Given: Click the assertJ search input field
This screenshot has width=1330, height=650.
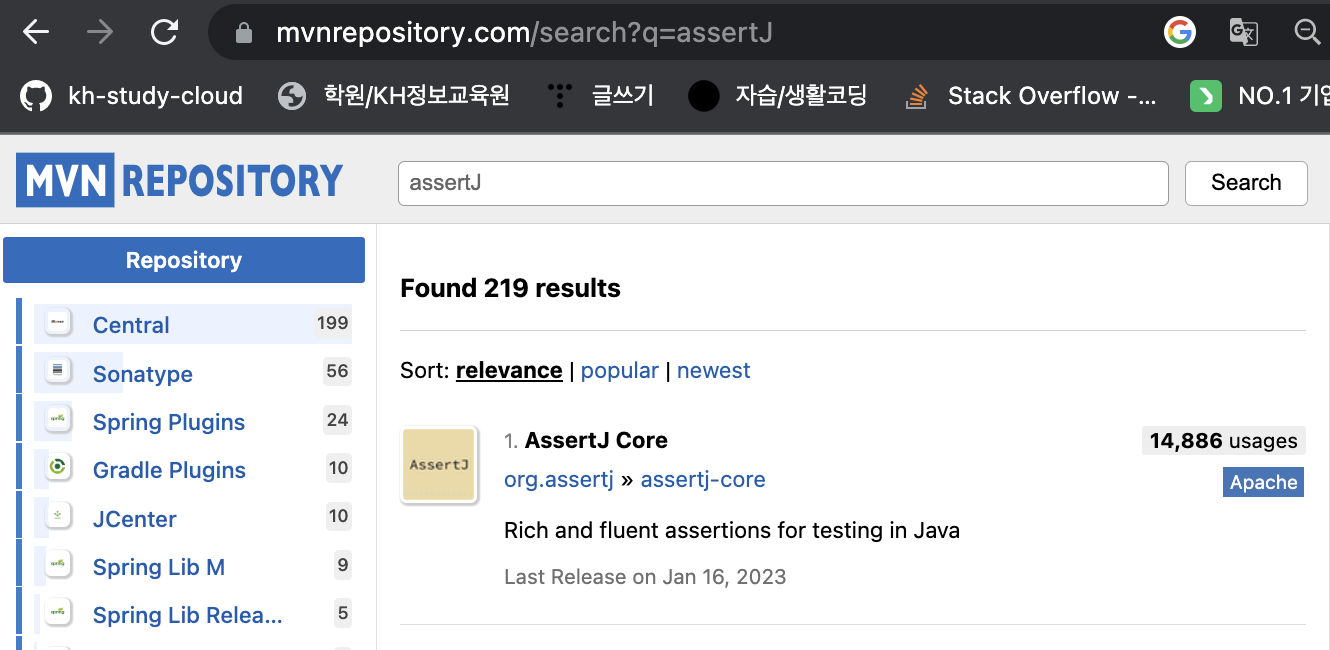Looking at the screenshot, I should tap(783, 183).
